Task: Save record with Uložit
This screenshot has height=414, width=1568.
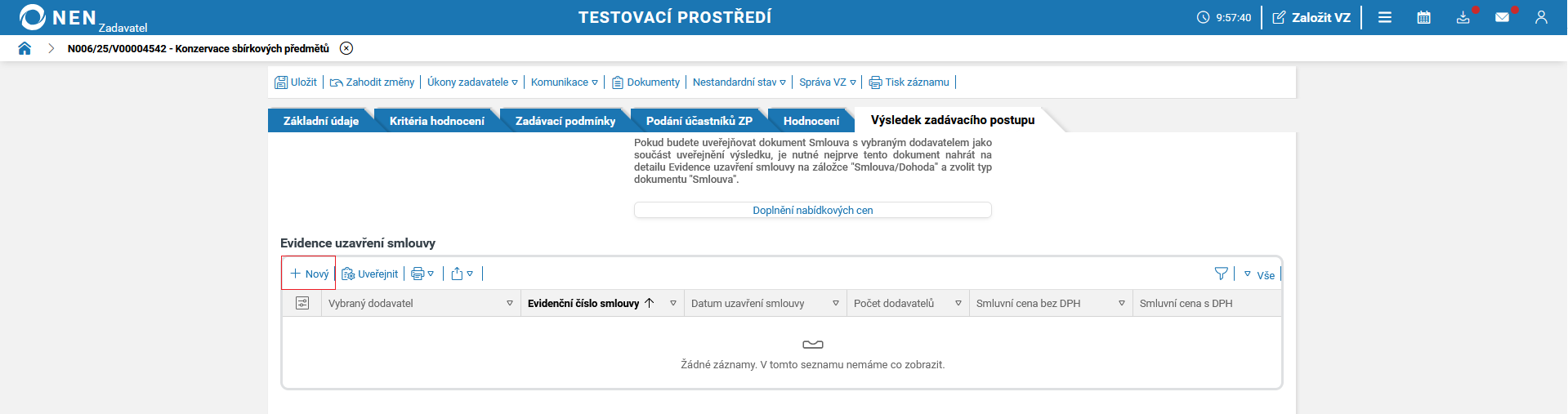Action: point(296,82)
